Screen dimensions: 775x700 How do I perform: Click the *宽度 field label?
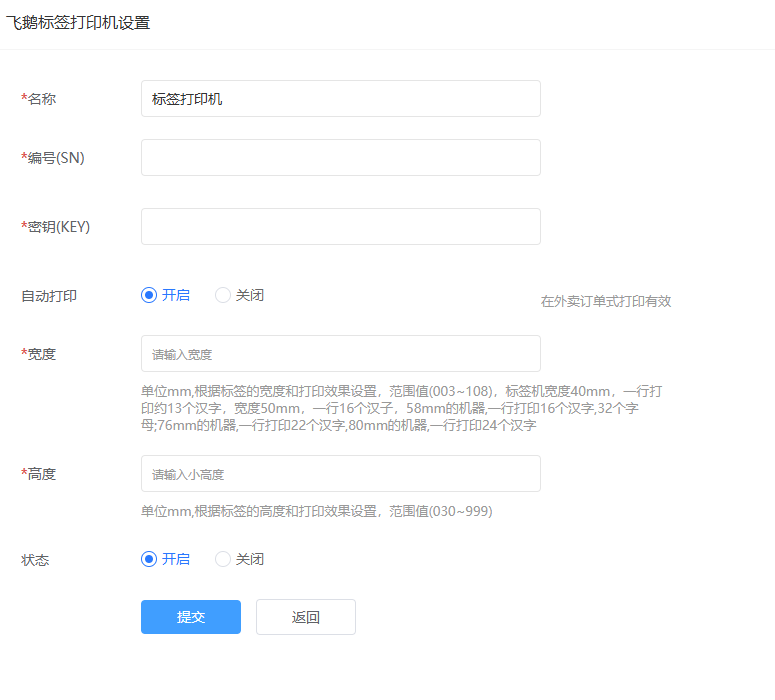coord(39,354)
